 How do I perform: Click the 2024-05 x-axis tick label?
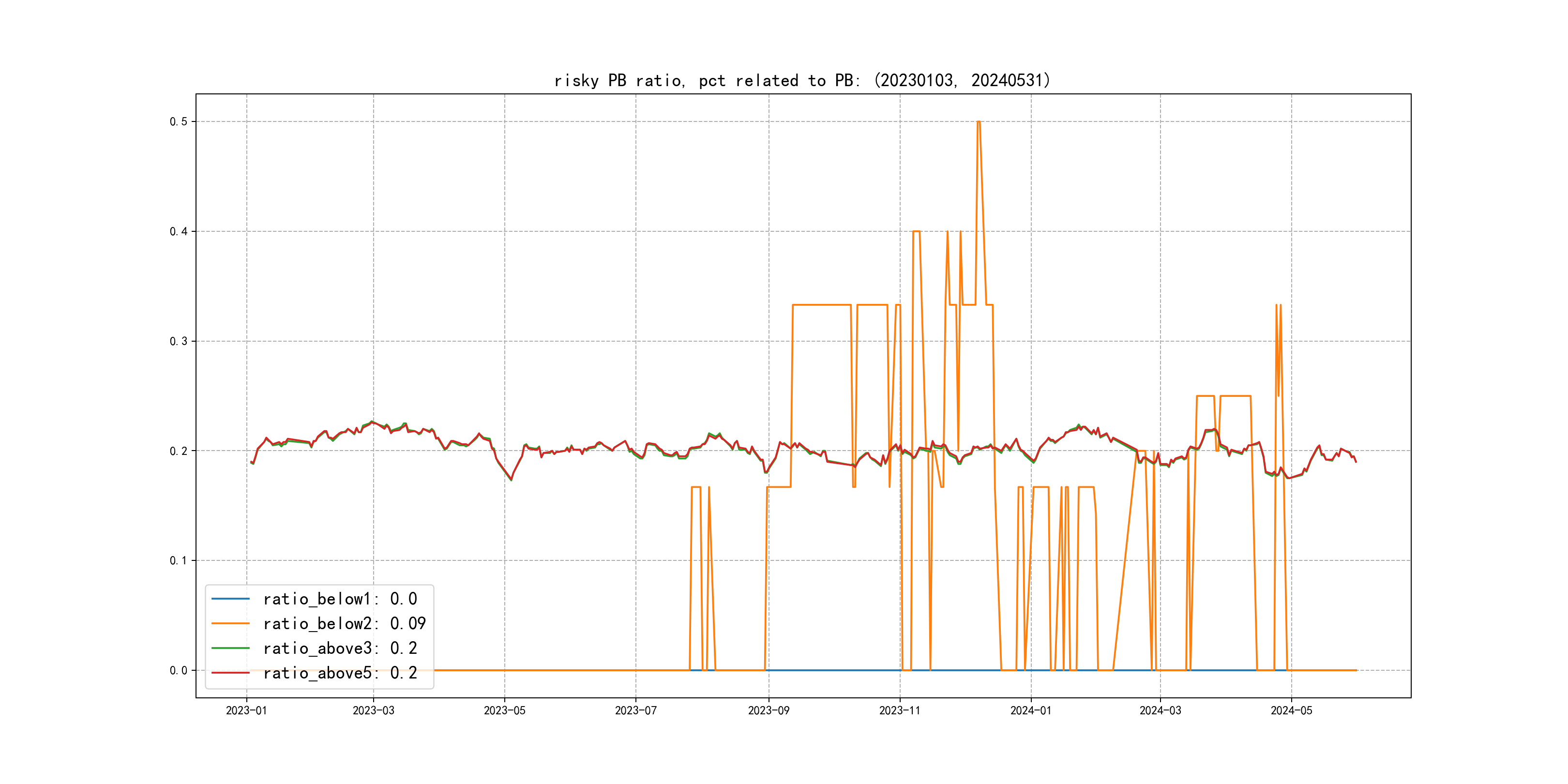pos(1291,710)
